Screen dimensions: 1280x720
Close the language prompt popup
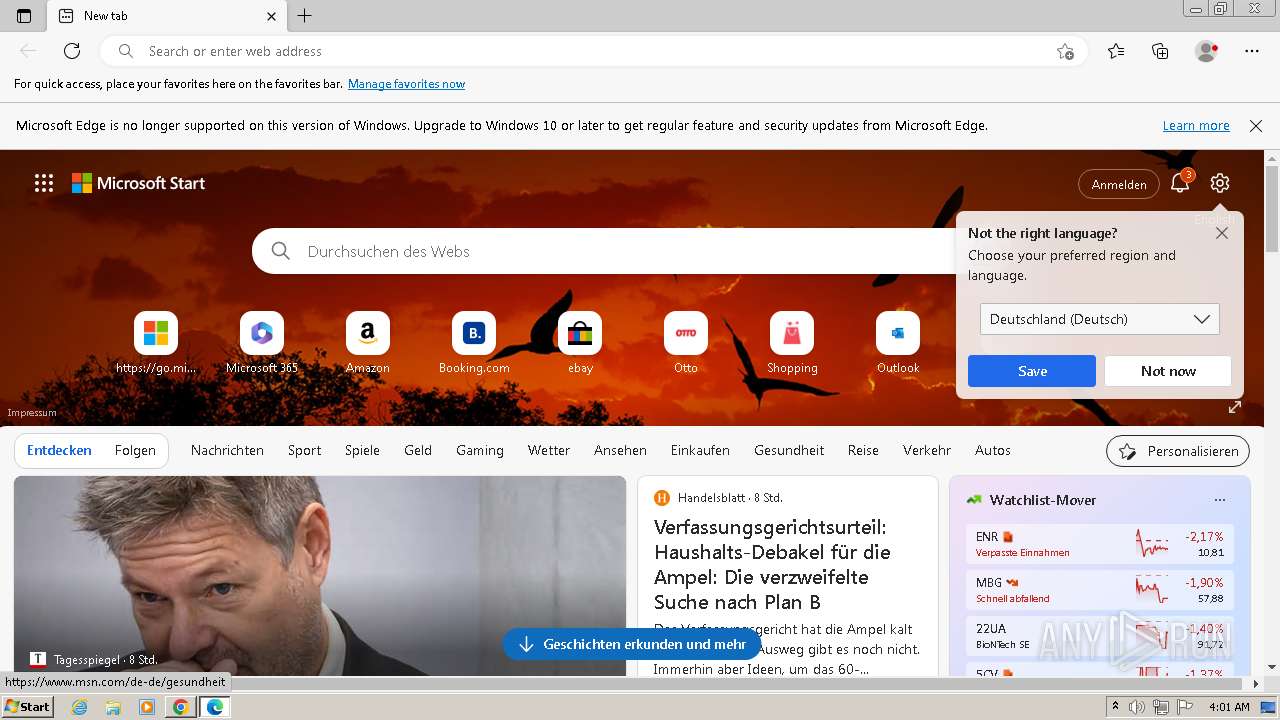[1222, 233]
